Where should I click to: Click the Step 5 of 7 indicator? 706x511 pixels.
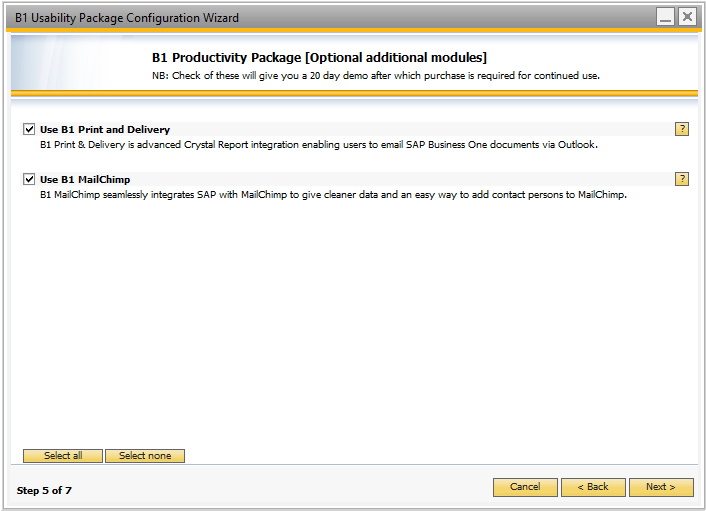click(44, 490)
